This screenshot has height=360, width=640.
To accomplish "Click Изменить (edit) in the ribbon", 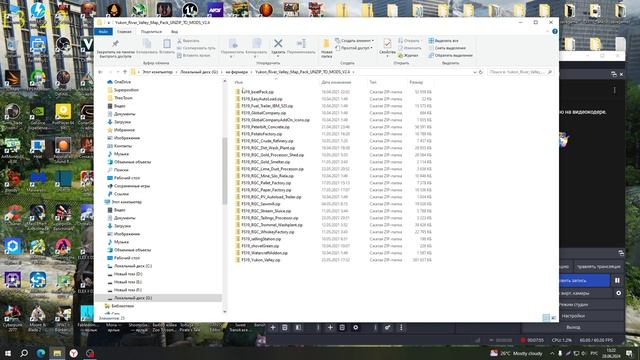I will (409, 48).
